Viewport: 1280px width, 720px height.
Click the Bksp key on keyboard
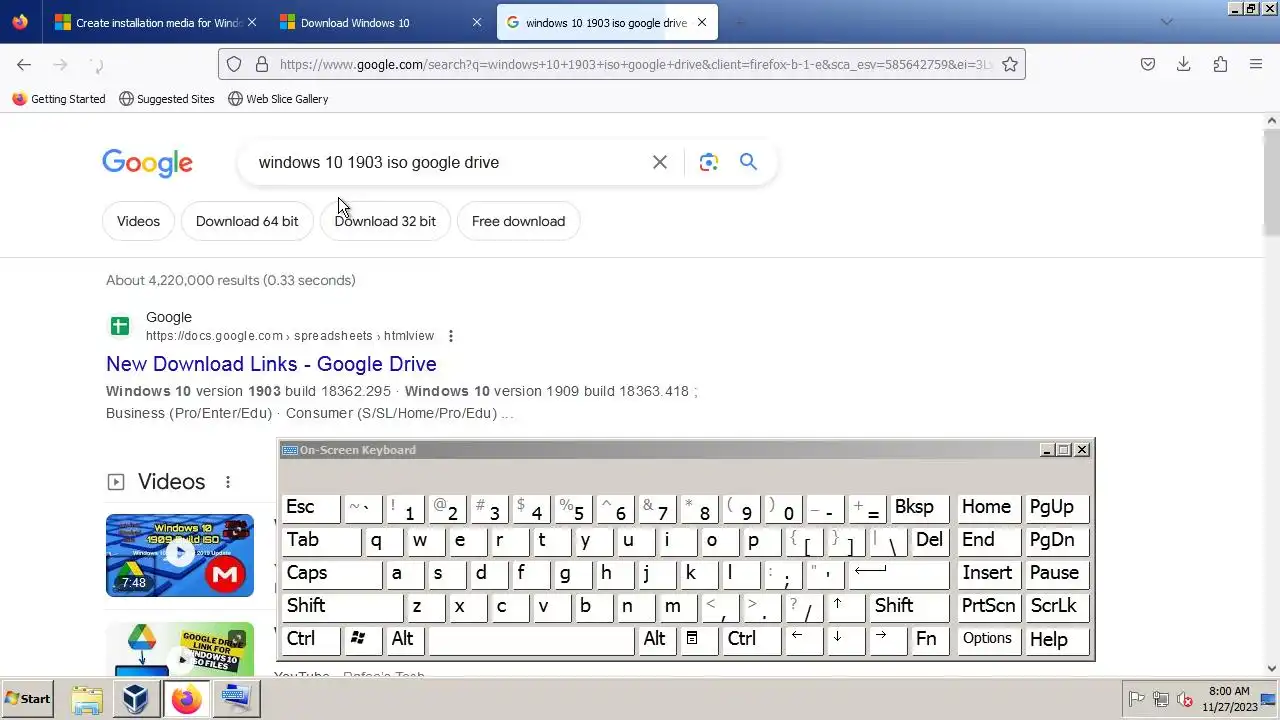(919, 508)
